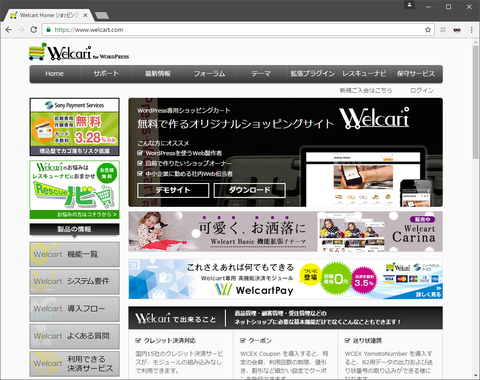Reload the page with the refresh icon
480x380 pixels.
pyautogui.click(x=34, y=30)
